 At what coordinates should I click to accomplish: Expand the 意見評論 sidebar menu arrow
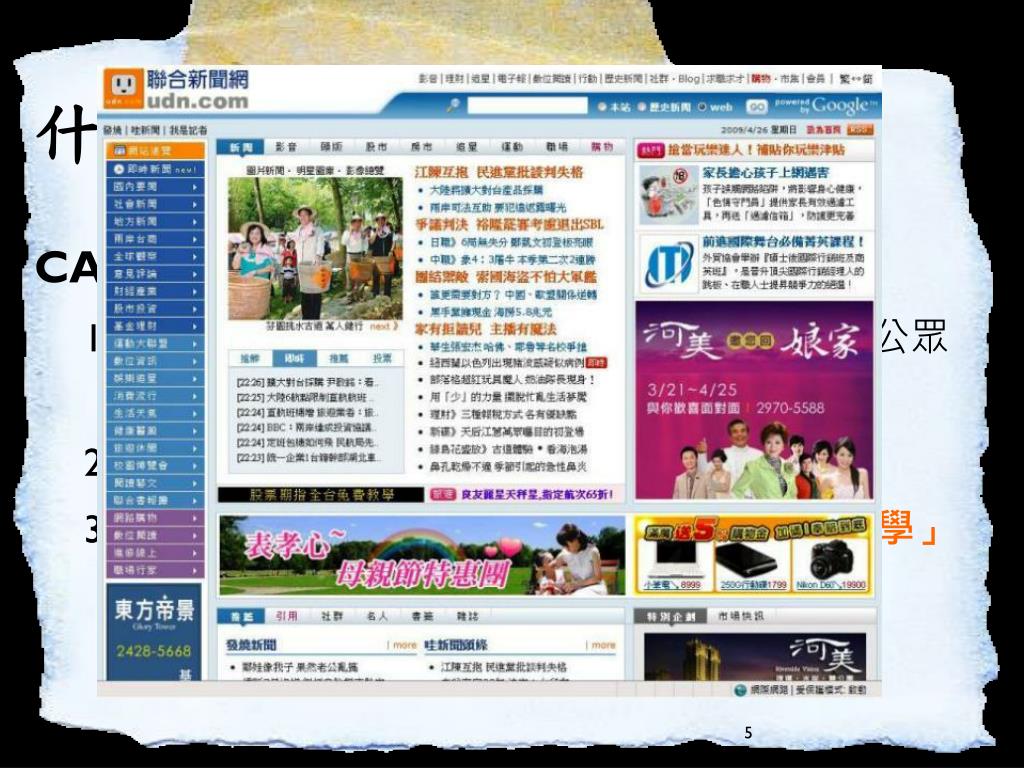(195, 274)
